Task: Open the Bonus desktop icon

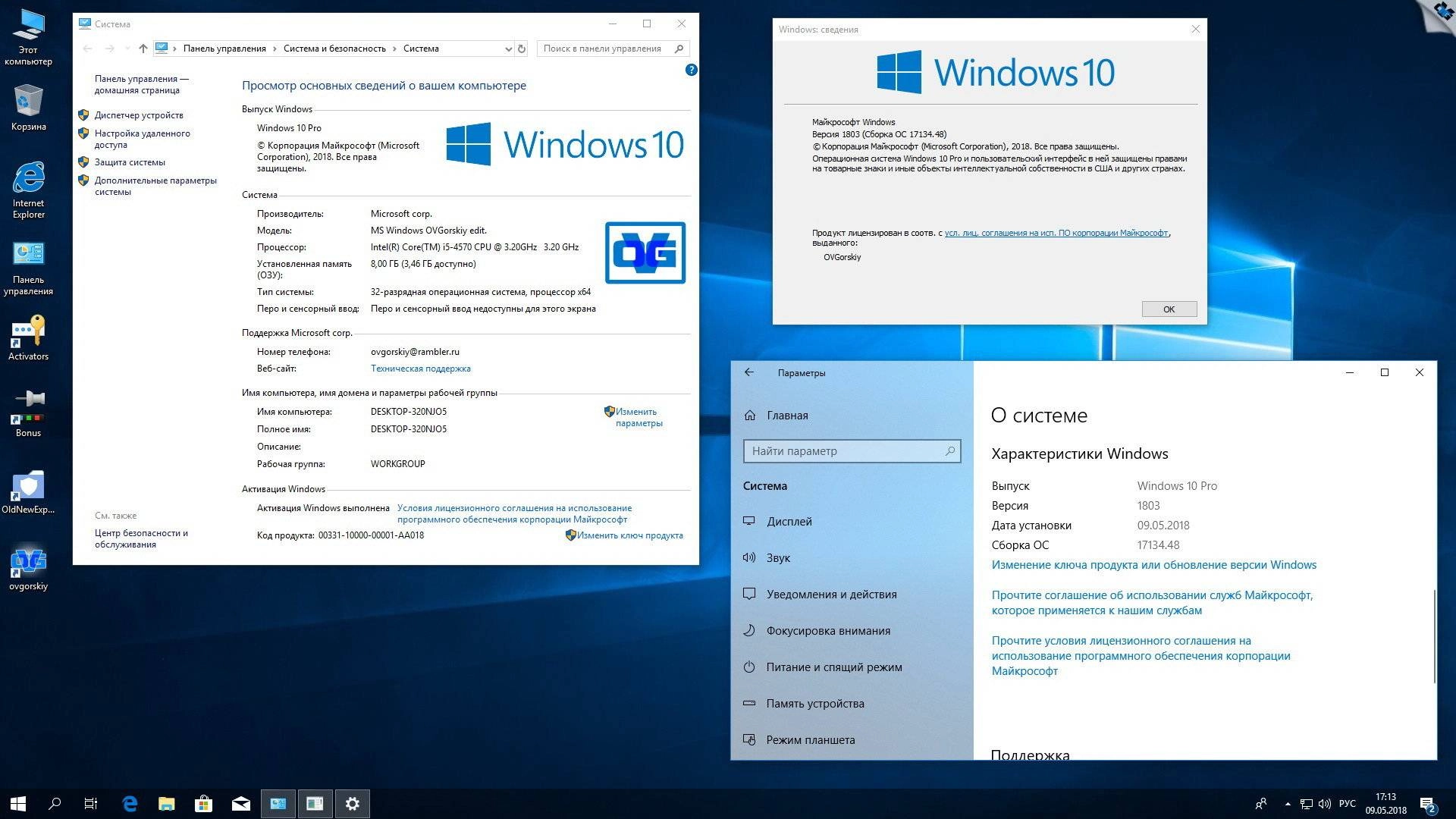Action: pyautogui.click(x=28, y=413)
